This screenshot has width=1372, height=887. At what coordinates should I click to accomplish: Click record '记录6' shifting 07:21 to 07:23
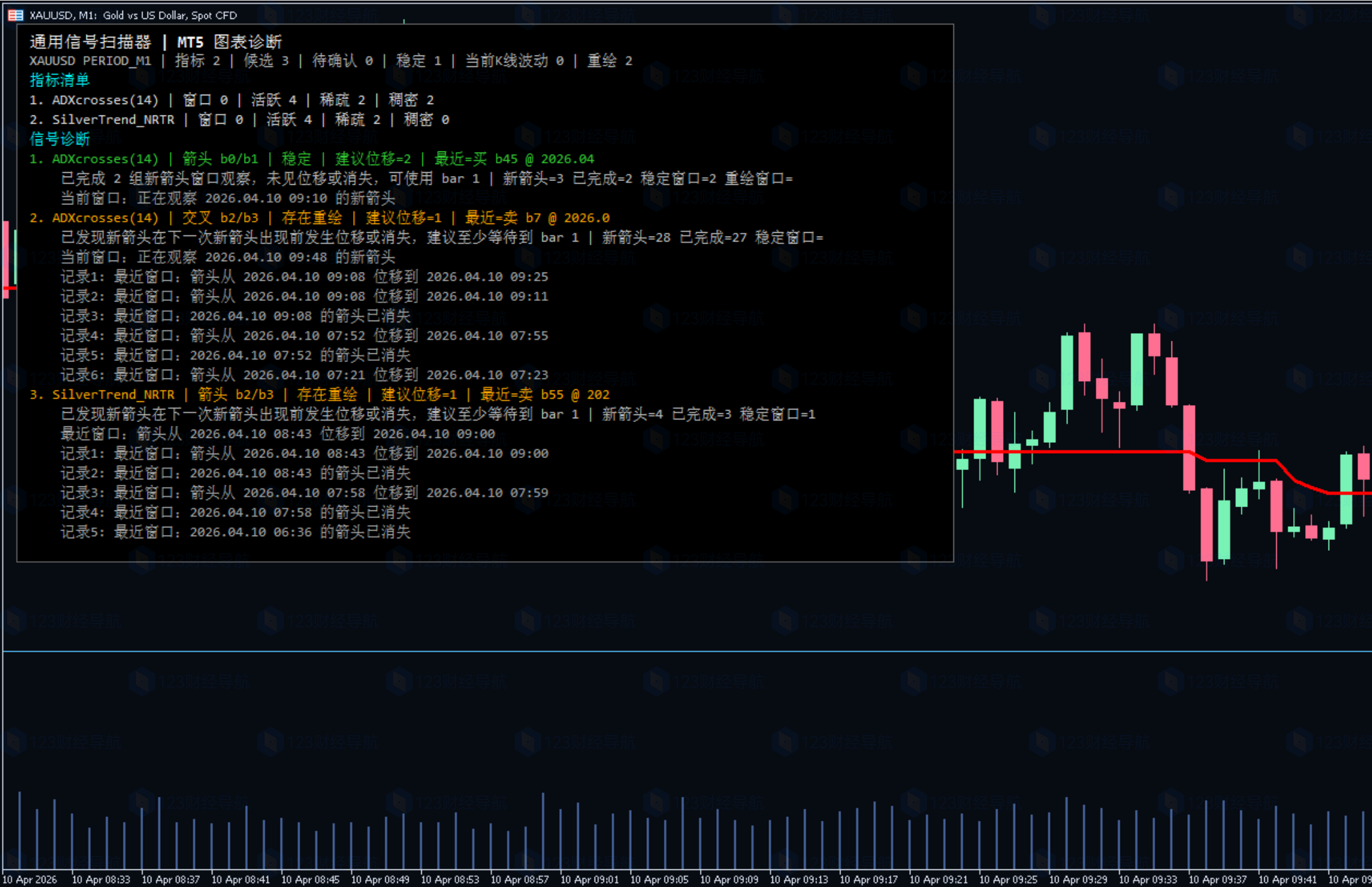305,375
